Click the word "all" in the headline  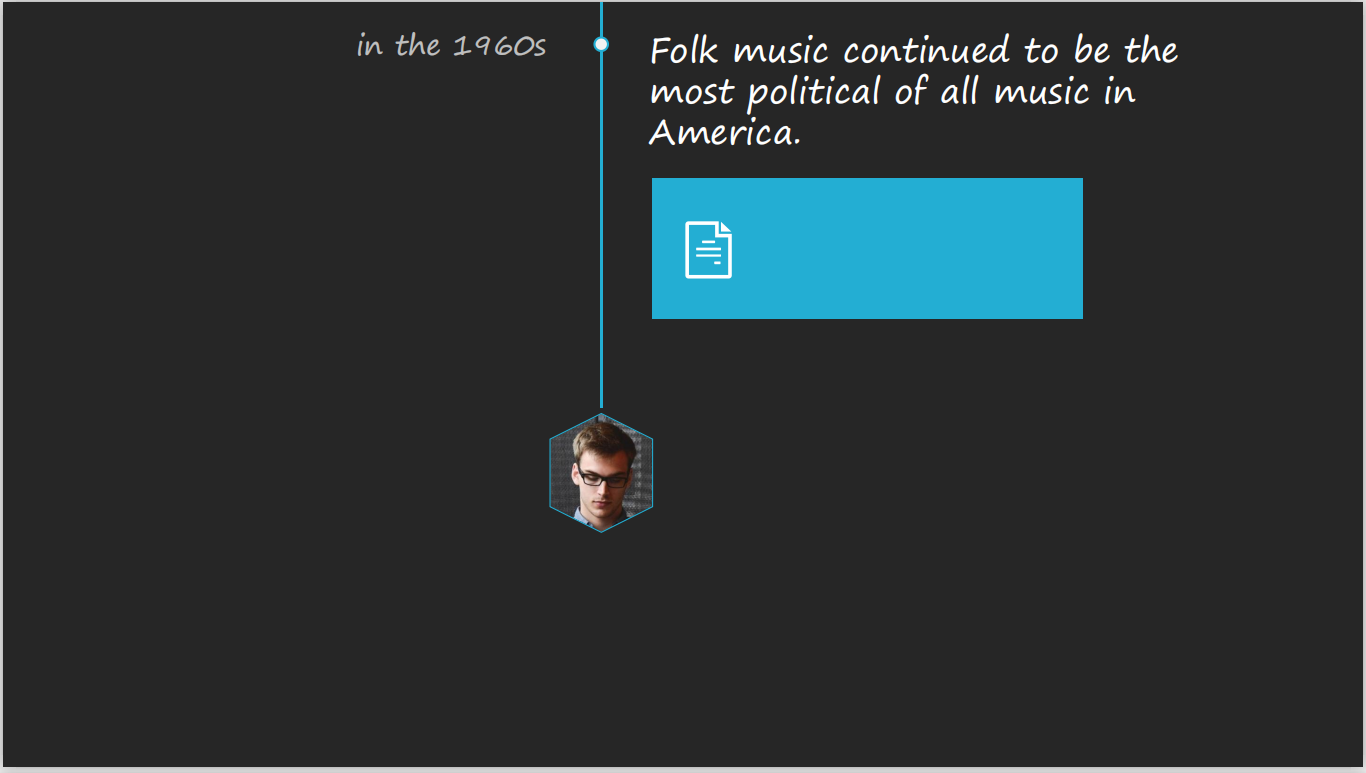(x=960, y=93)
